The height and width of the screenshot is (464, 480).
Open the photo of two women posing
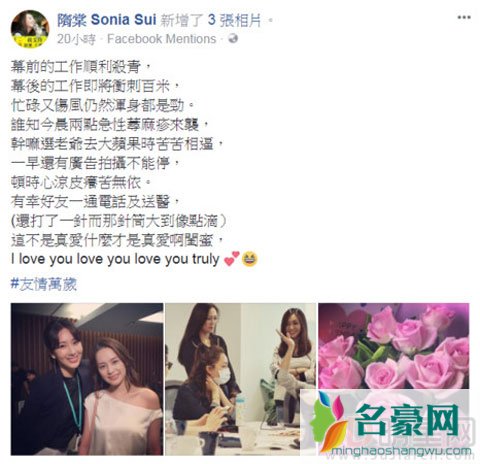tap(87, 379)
